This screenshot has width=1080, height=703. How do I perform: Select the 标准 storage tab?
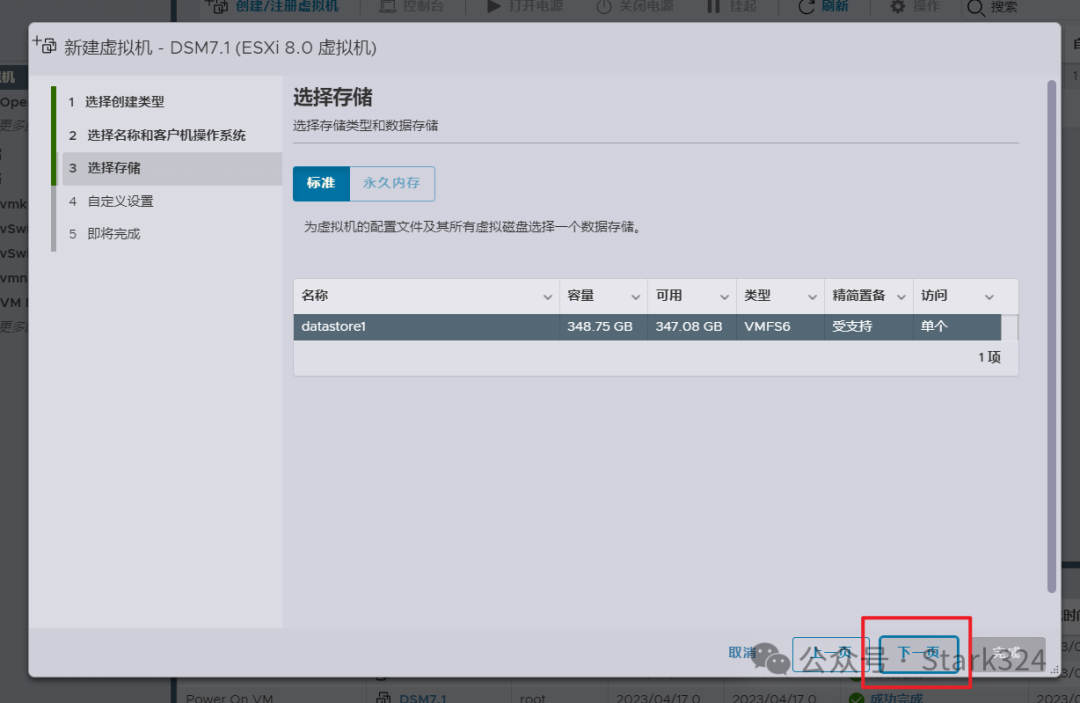[x=321, y=183]
